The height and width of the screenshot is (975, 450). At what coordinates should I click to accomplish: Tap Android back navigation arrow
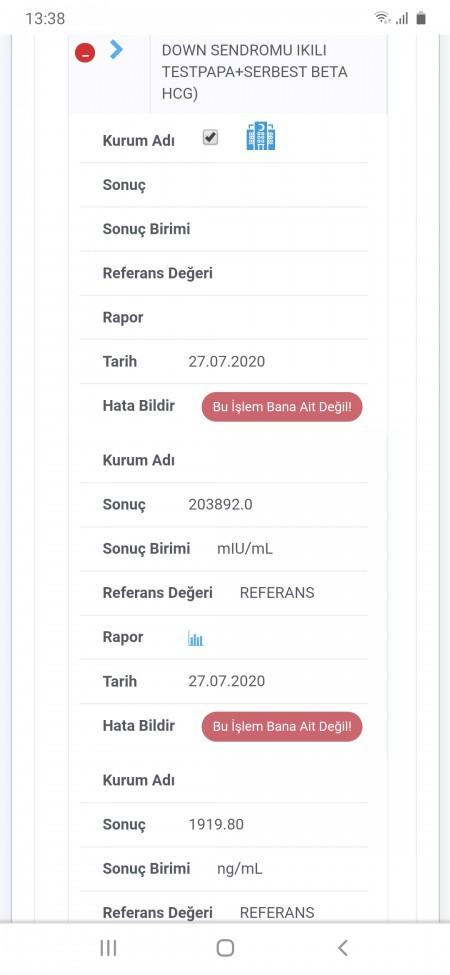pos(342,948)
